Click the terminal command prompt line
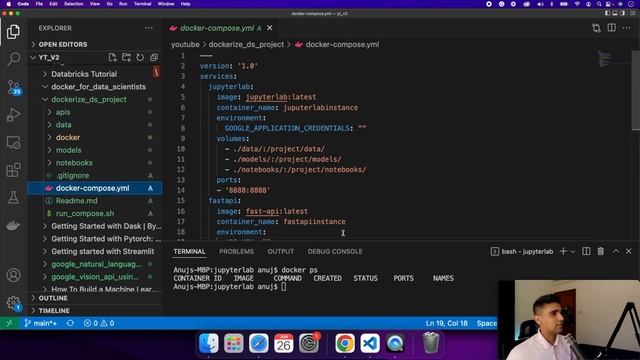This screenshot has width=640, height=360. point(230,287)
